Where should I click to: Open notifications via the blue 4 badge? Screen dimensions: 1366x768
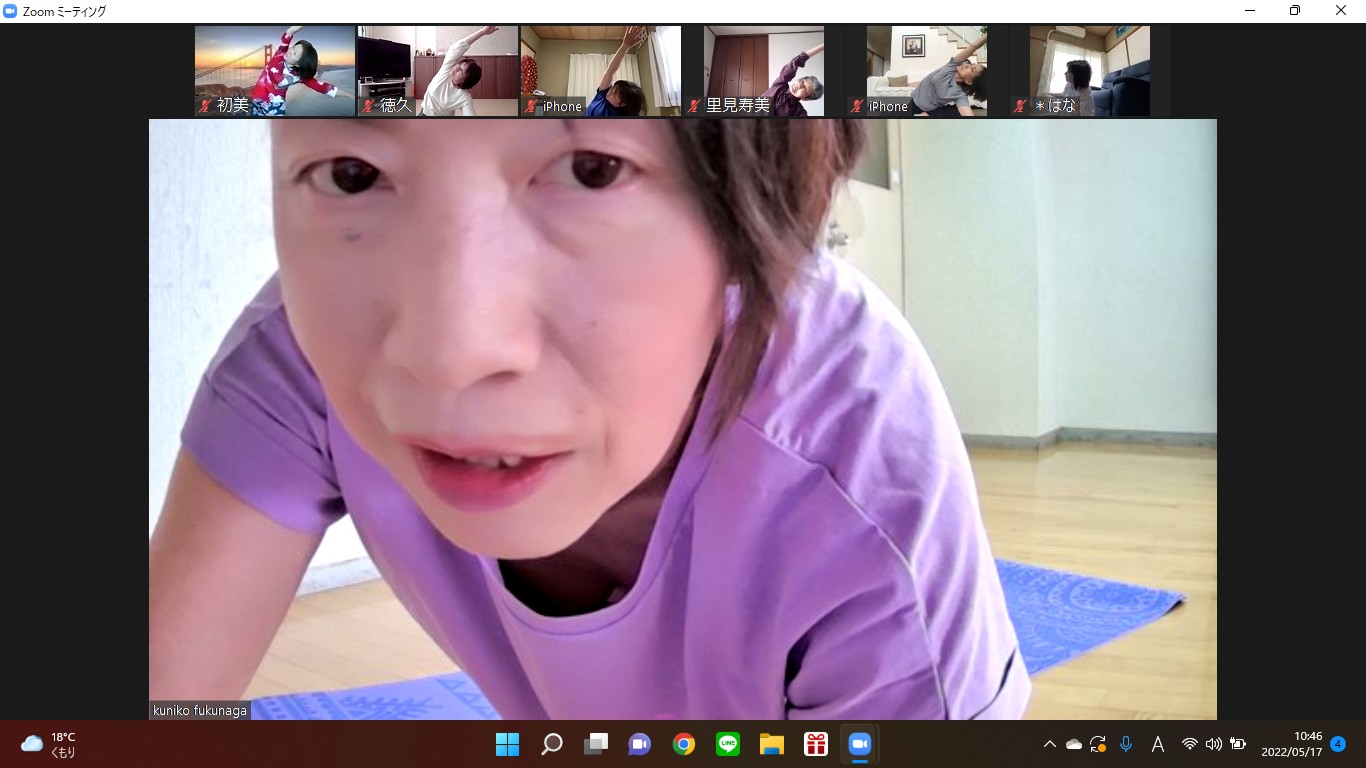[x=1338, y=744]
